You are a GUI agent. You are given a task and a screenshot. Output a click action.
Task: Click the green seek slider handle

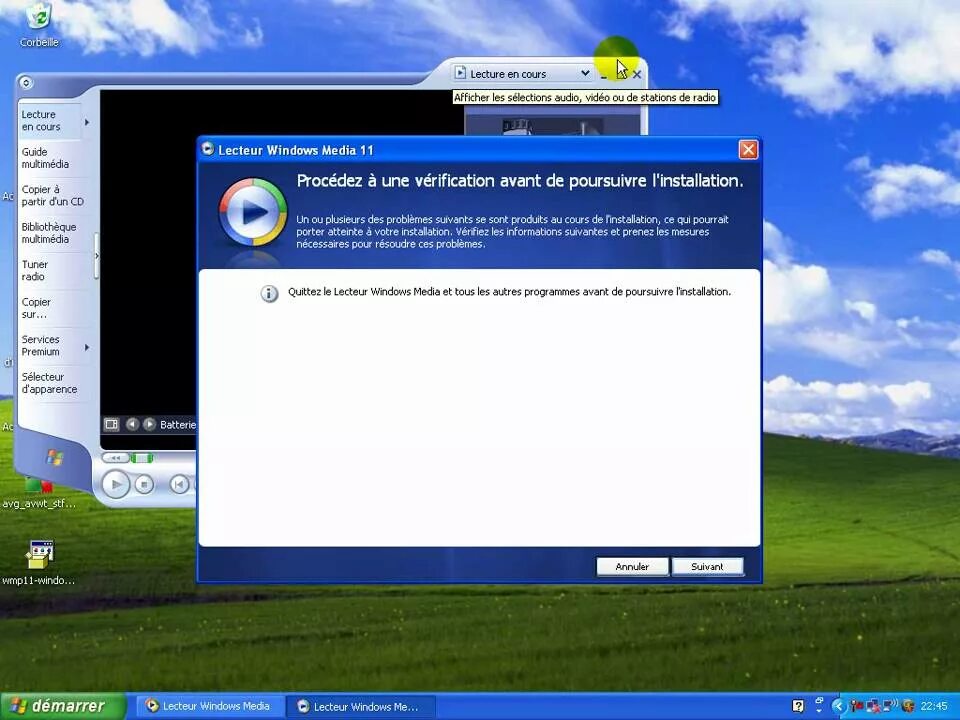142,457
